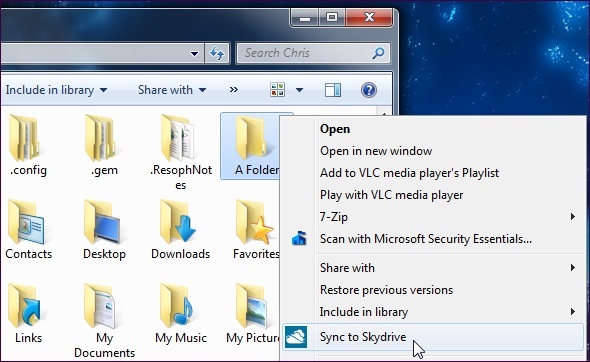This screenshot has height=362, width=590.
Task: Select the A Folder icon
Action: tap(251, 138)
